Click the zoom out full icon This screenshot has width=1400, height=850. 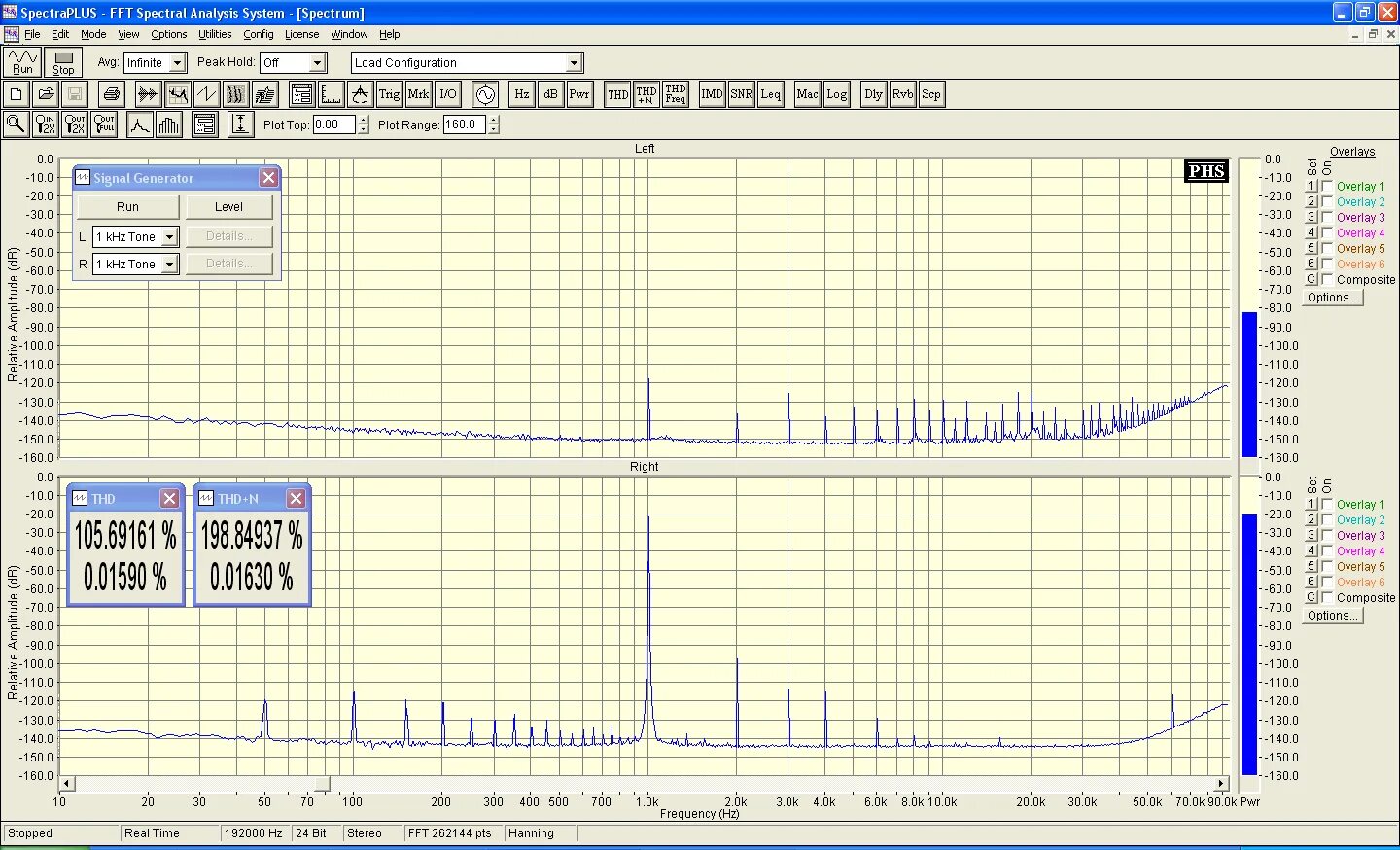click(x=103, y=124)
